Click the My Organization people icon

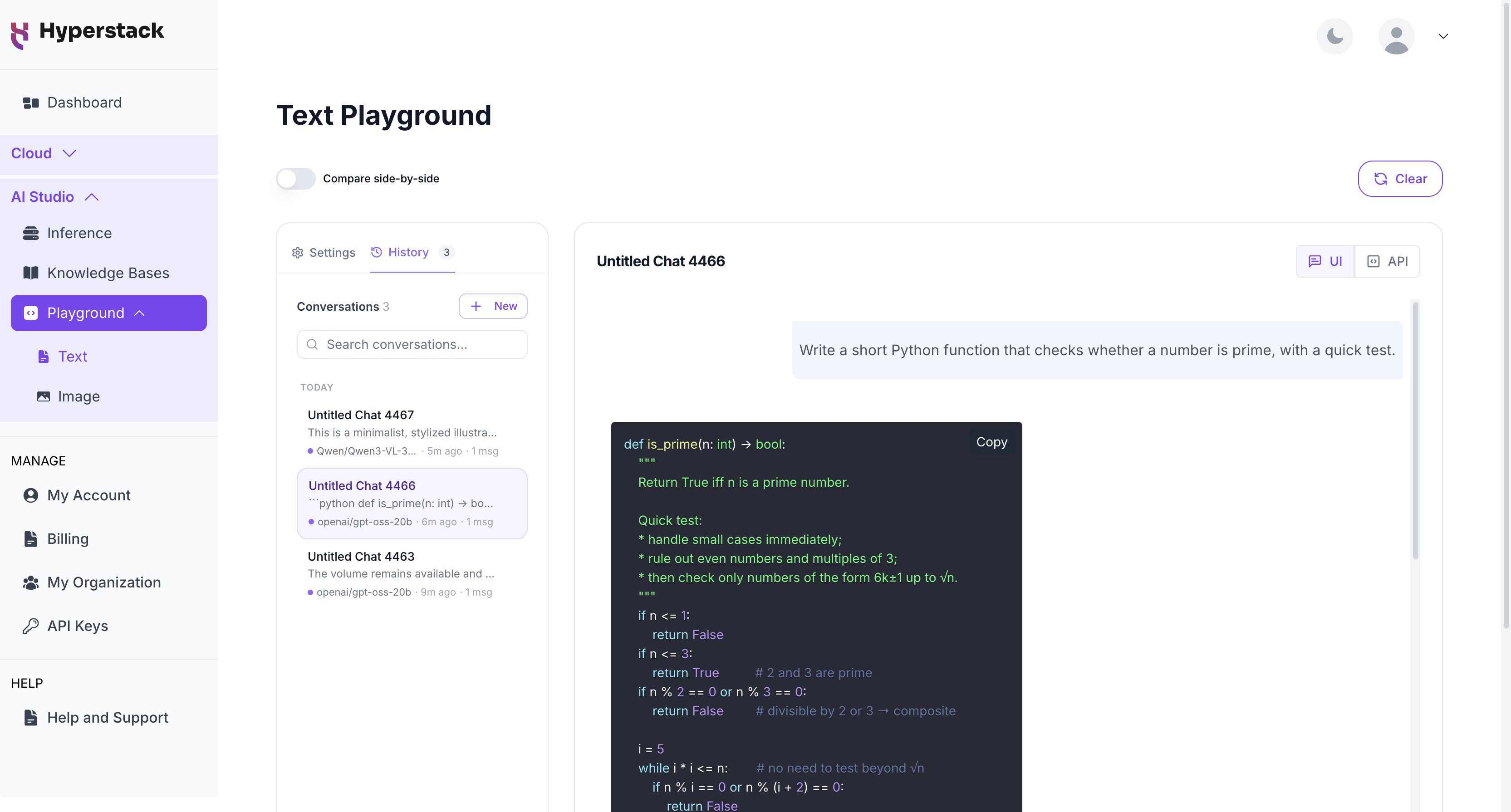30,582
